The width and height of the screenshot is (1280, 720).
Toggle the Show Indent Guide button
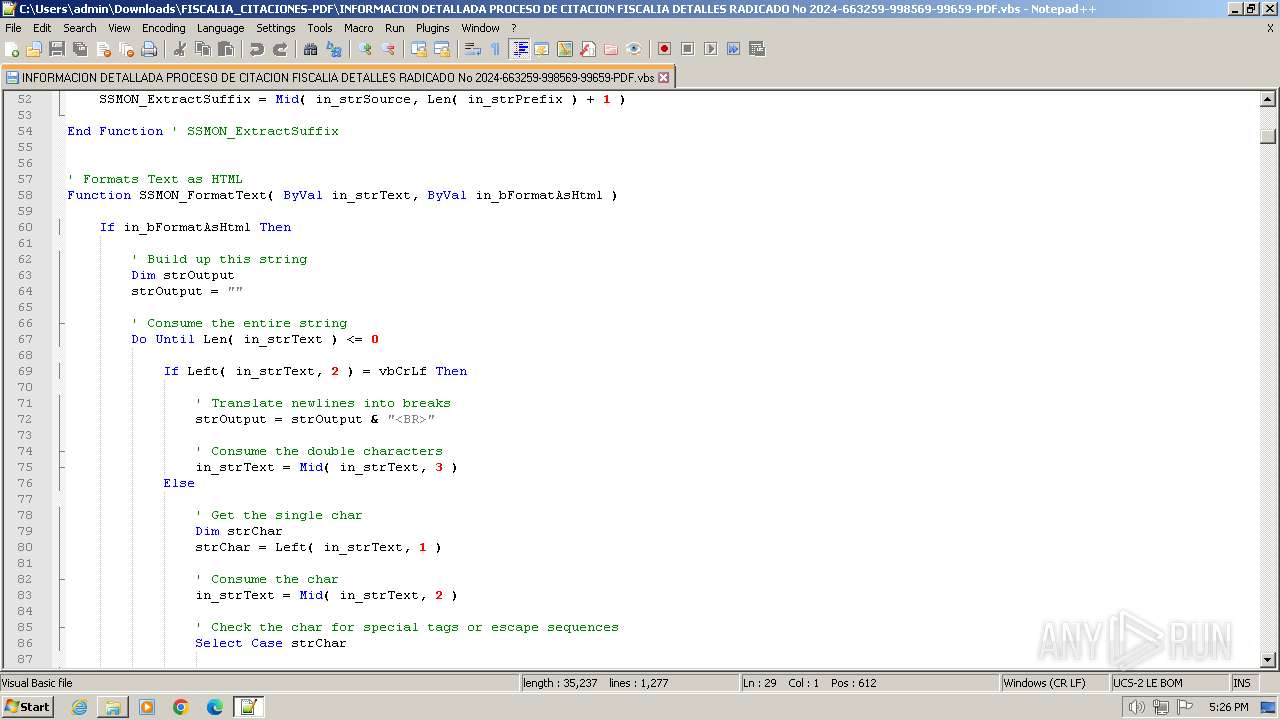click(x=519, y=49)
